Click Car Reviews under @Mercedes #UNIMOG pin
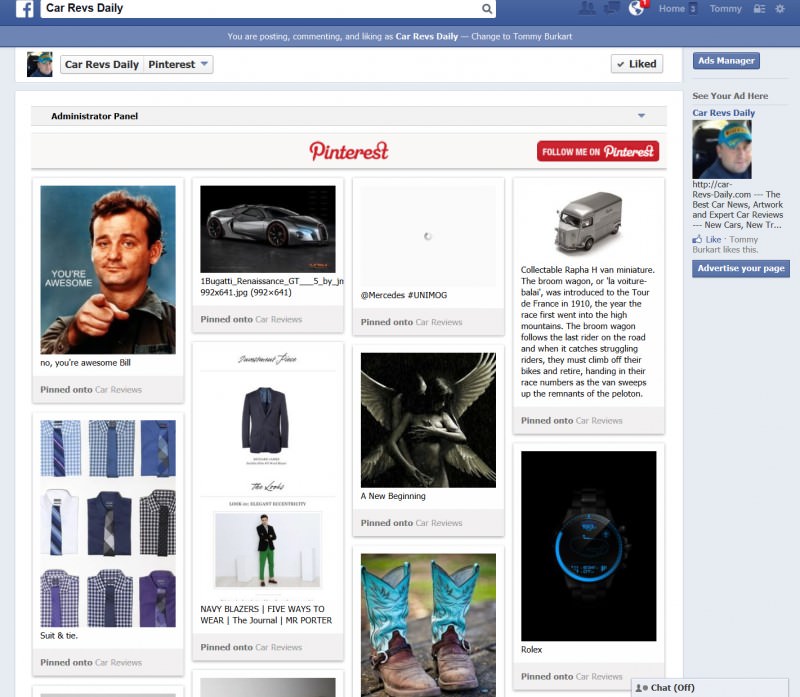This screenshot has height=697, width=800. tap(439, 322)
